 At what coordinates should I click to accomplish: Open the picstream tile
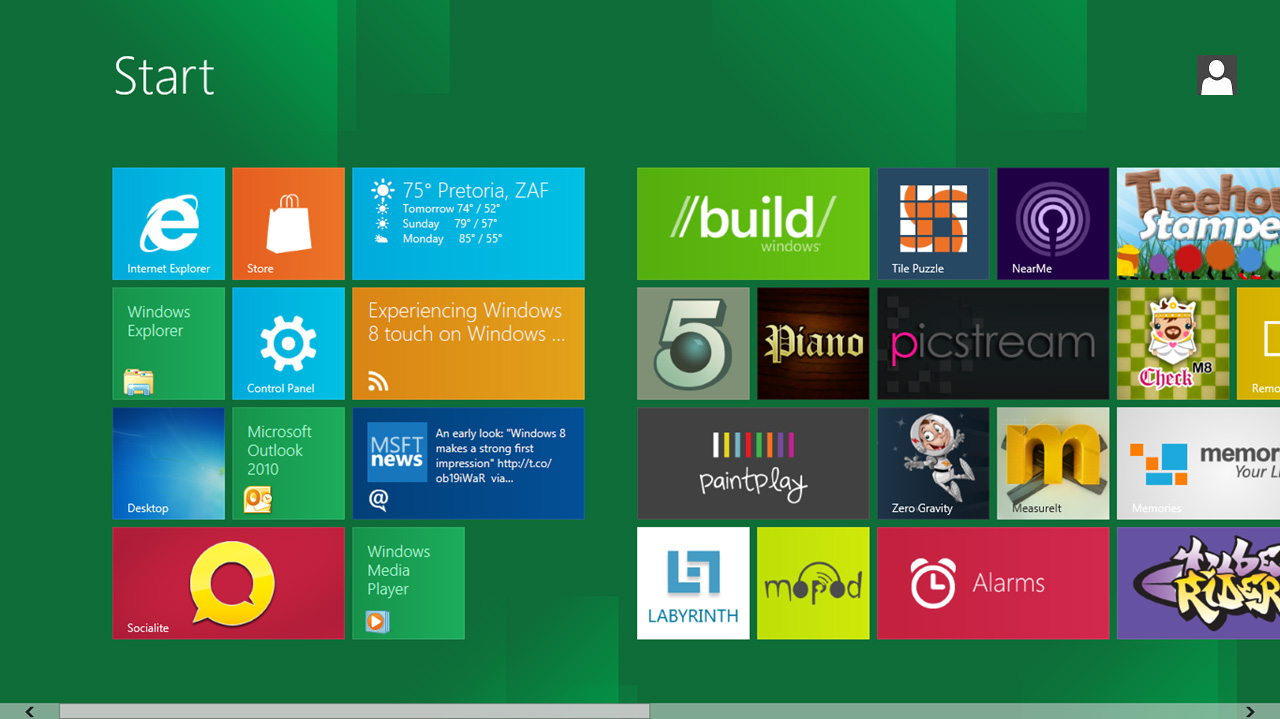pyautogui.click(x=993, y=343)
